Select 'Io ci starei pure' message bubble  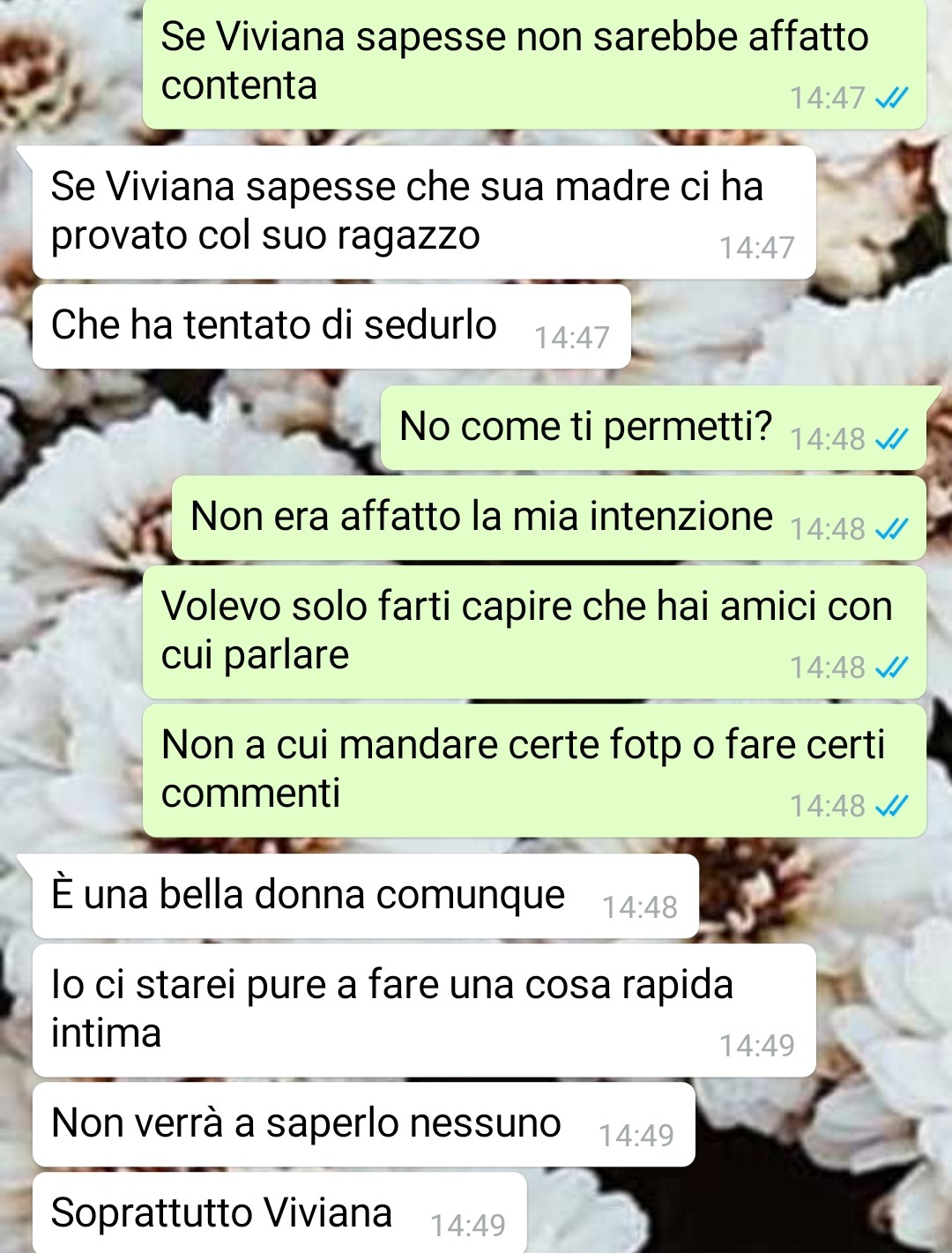tap(424, 1011)
